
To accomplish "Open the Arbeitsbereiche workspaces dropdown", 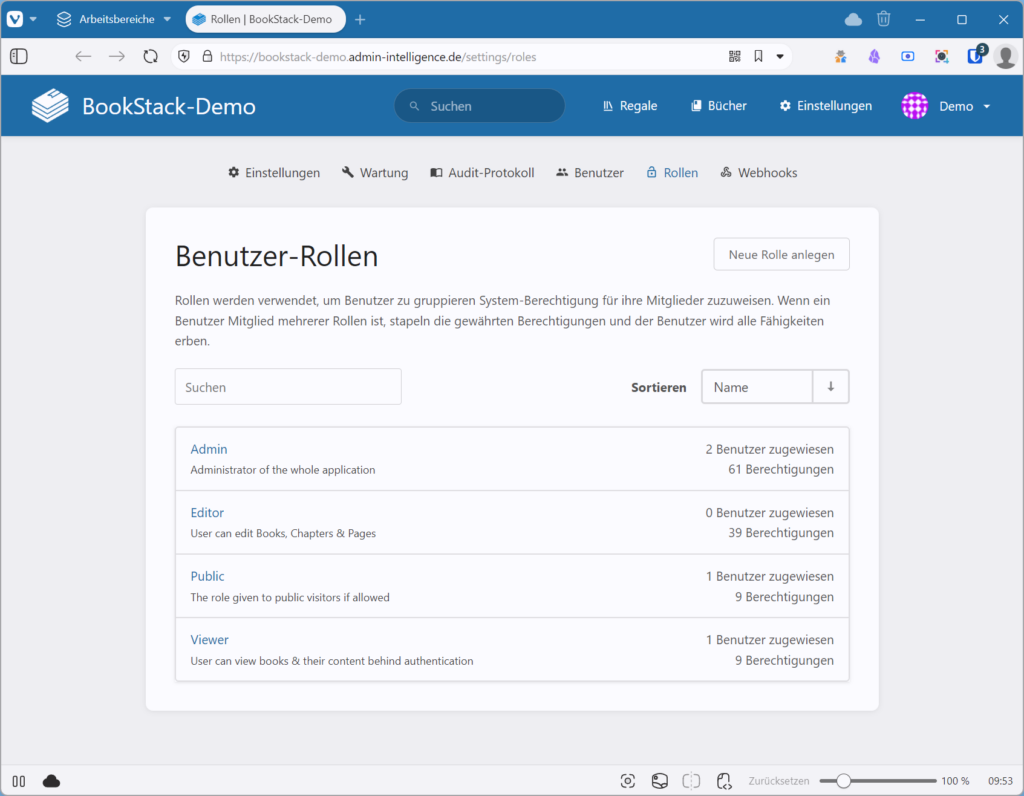I will 113,18.
